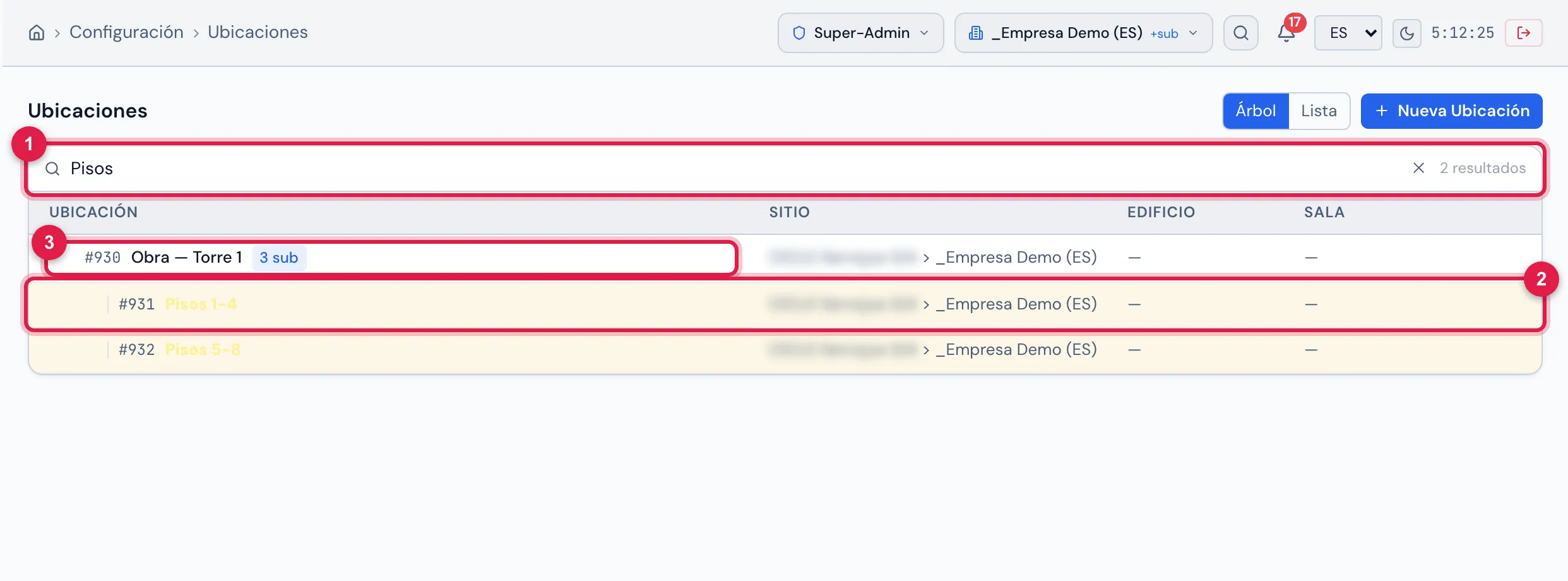Click the shield icon in the Super-Admin button

[x=799, y=33]
